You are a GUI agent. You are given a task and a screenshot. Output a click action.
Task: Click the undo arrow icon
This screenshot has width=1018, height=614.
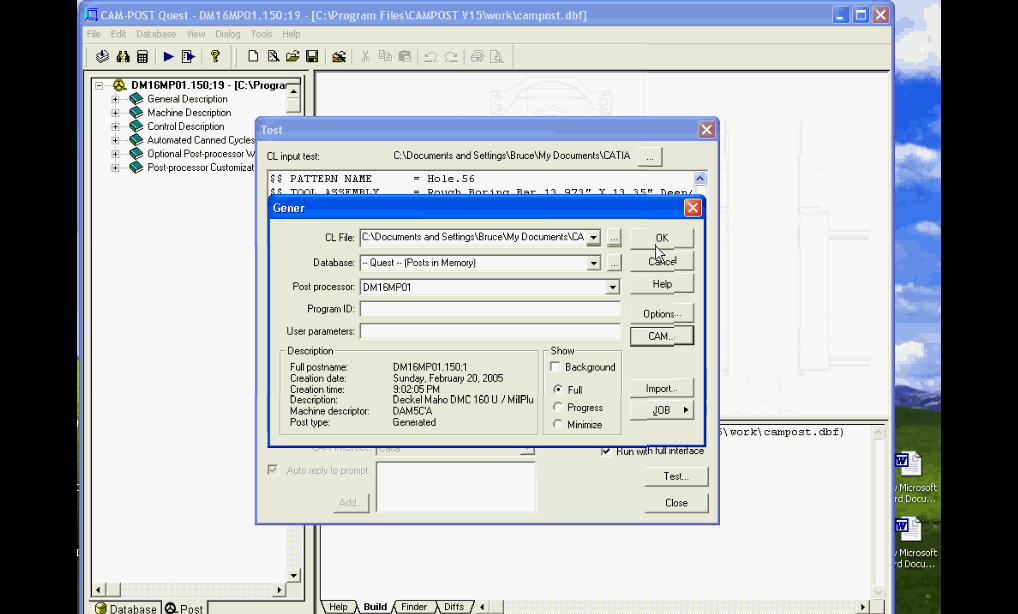[430, 56]
